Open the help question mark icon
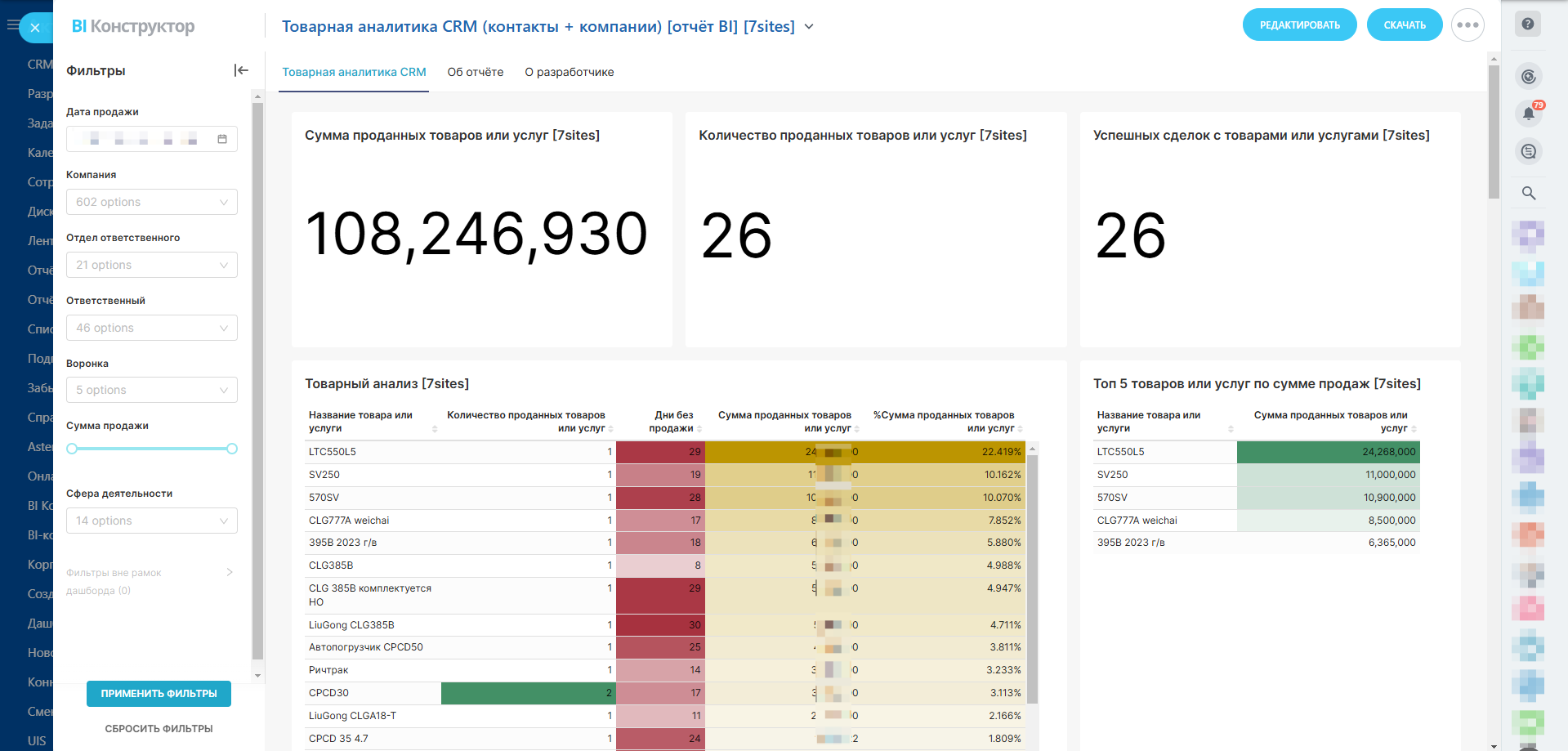 click(1528, 25)
